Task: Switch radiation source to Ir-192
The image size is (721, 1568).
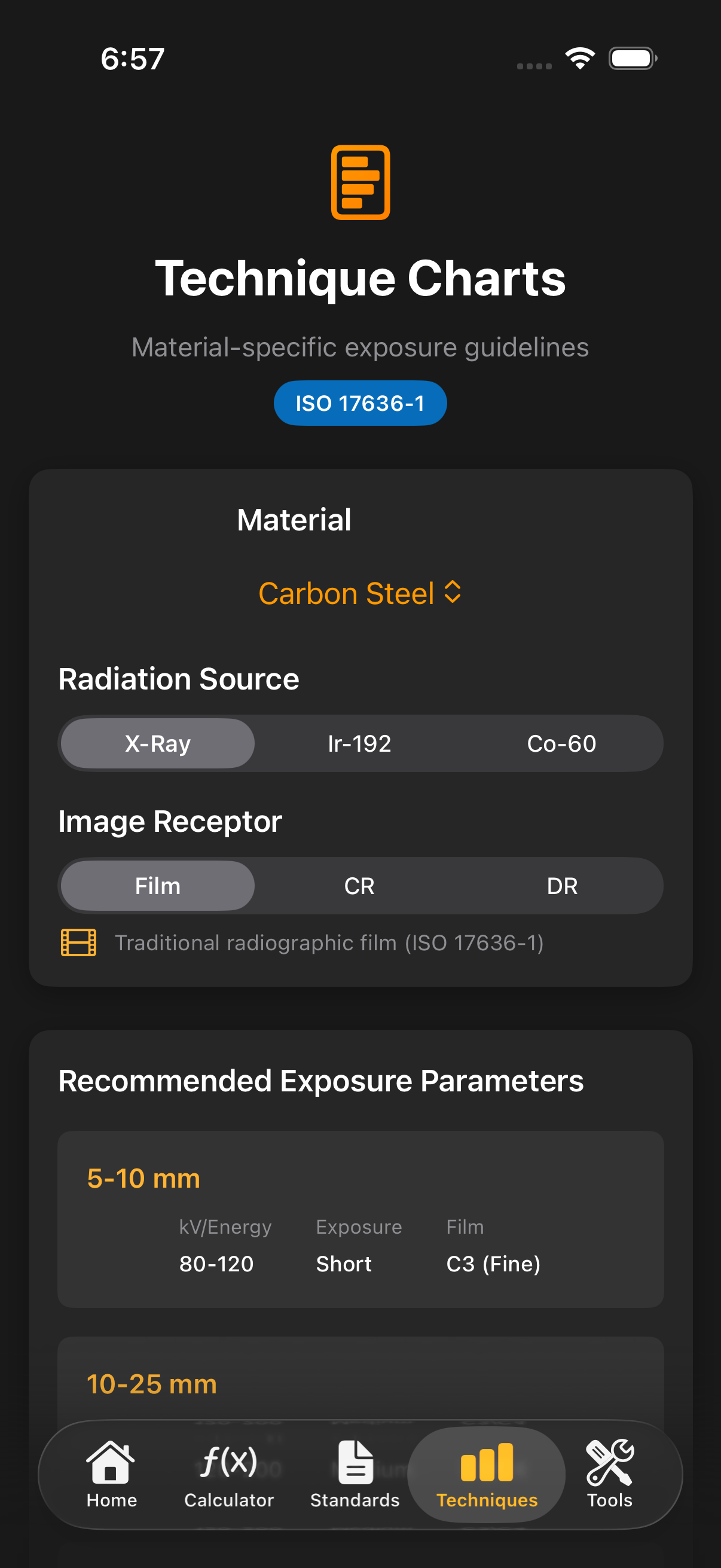Action: [x=359, y=743]
